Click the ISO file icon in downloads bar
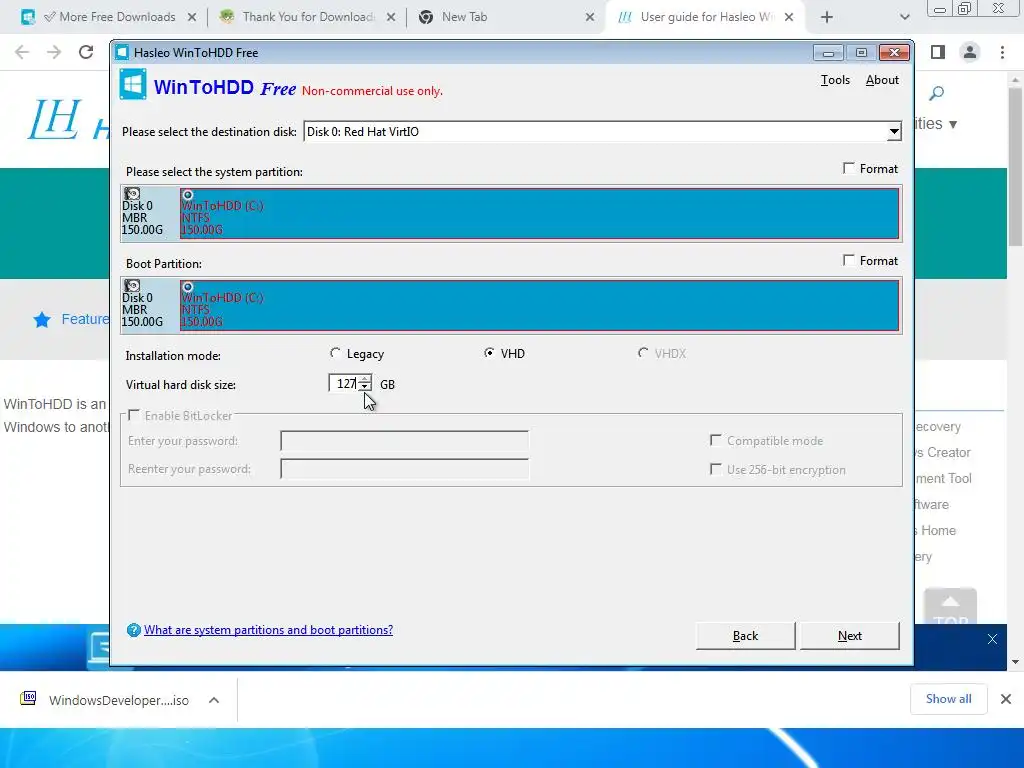Viewport: 1024px width, 768px height. (28, 699)
